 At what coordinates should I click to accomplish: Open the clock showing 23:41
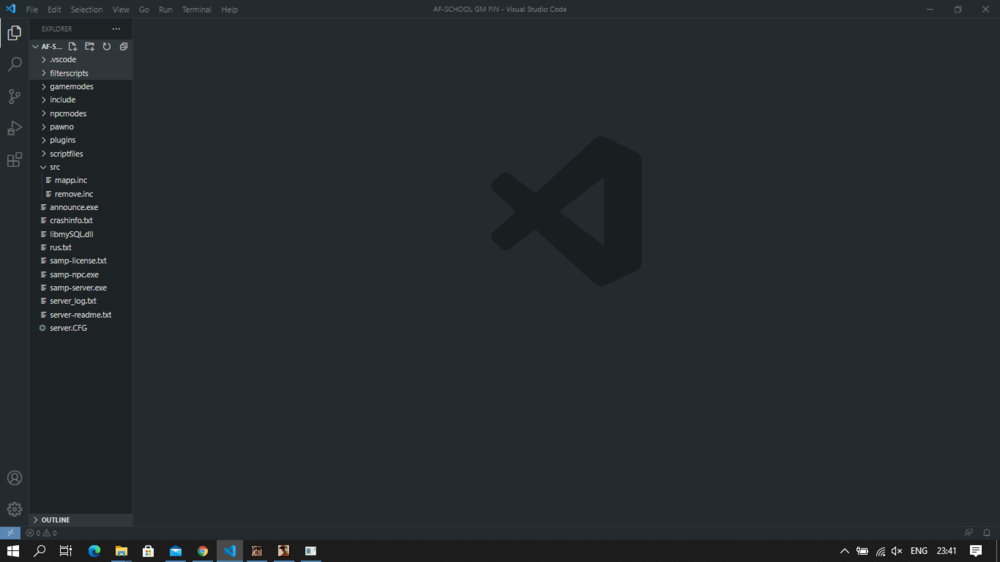[x=946, y=551]
